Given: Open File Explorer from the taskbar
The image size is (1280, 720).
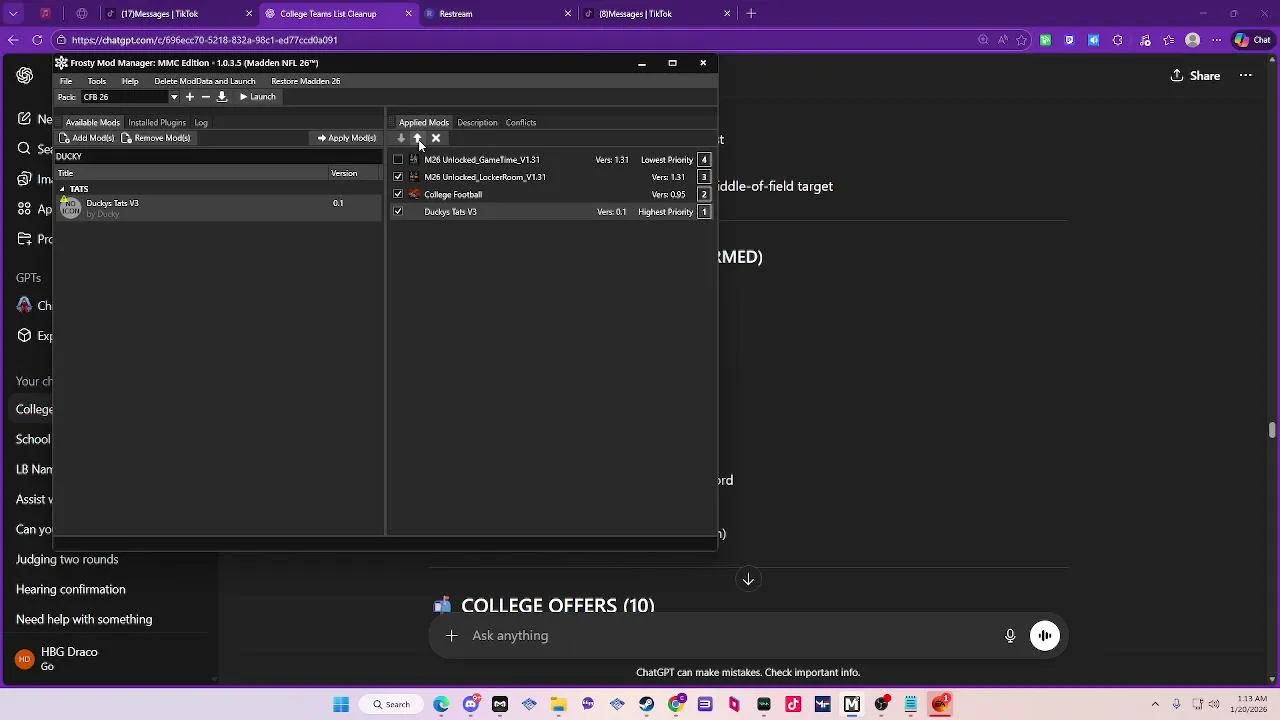Looking at the screenshot, I should (559, 705).
